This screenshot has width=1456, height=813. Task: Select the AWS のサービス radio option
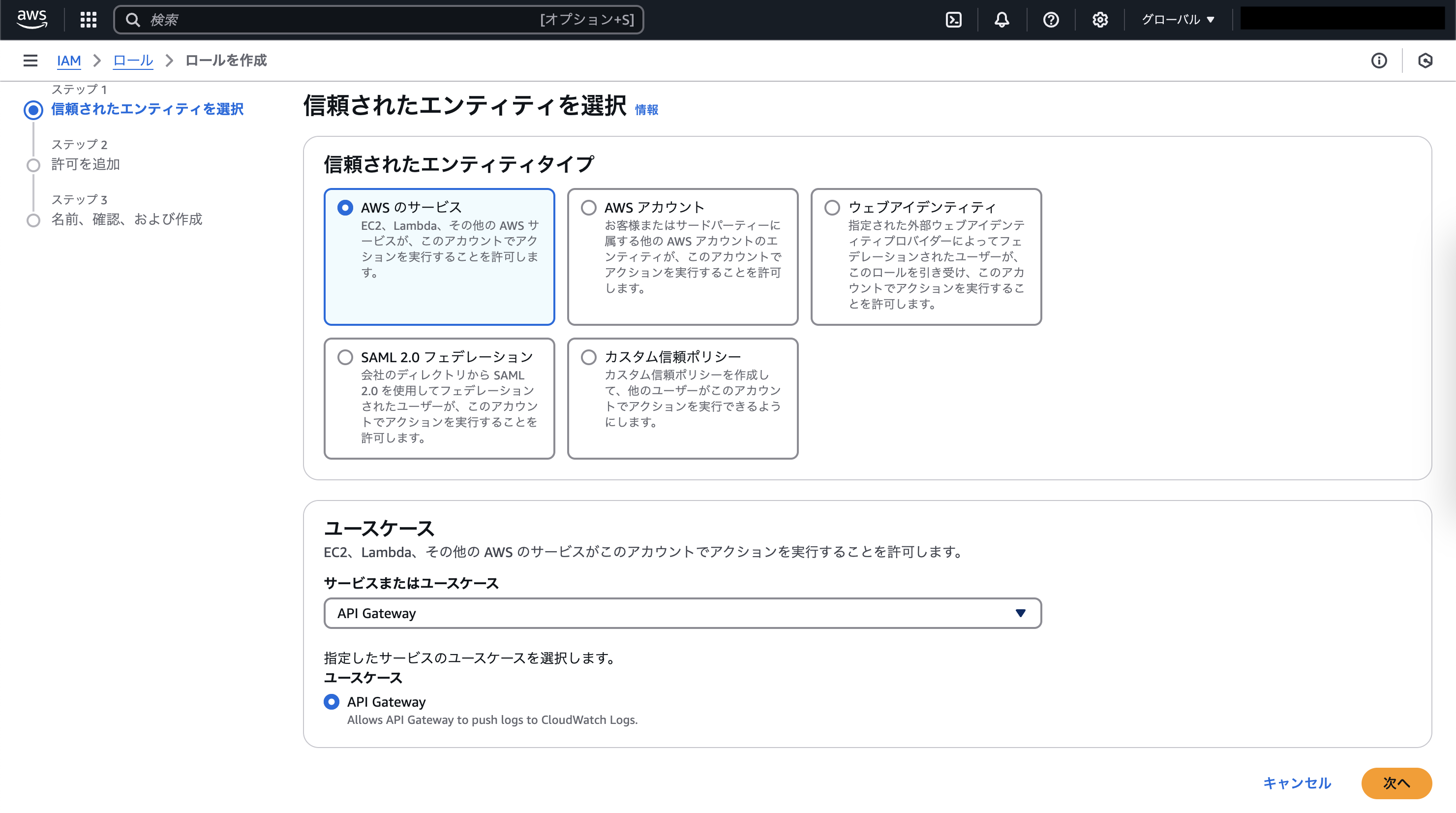click(345, 208)
